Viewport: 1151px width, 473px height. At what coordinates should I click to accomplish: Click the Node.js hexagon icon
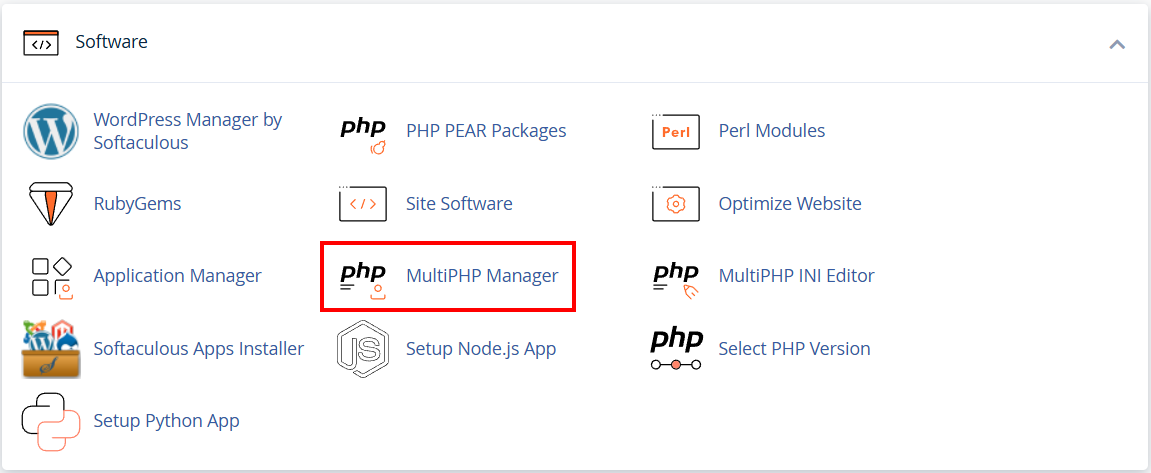(x=363, y=349)
